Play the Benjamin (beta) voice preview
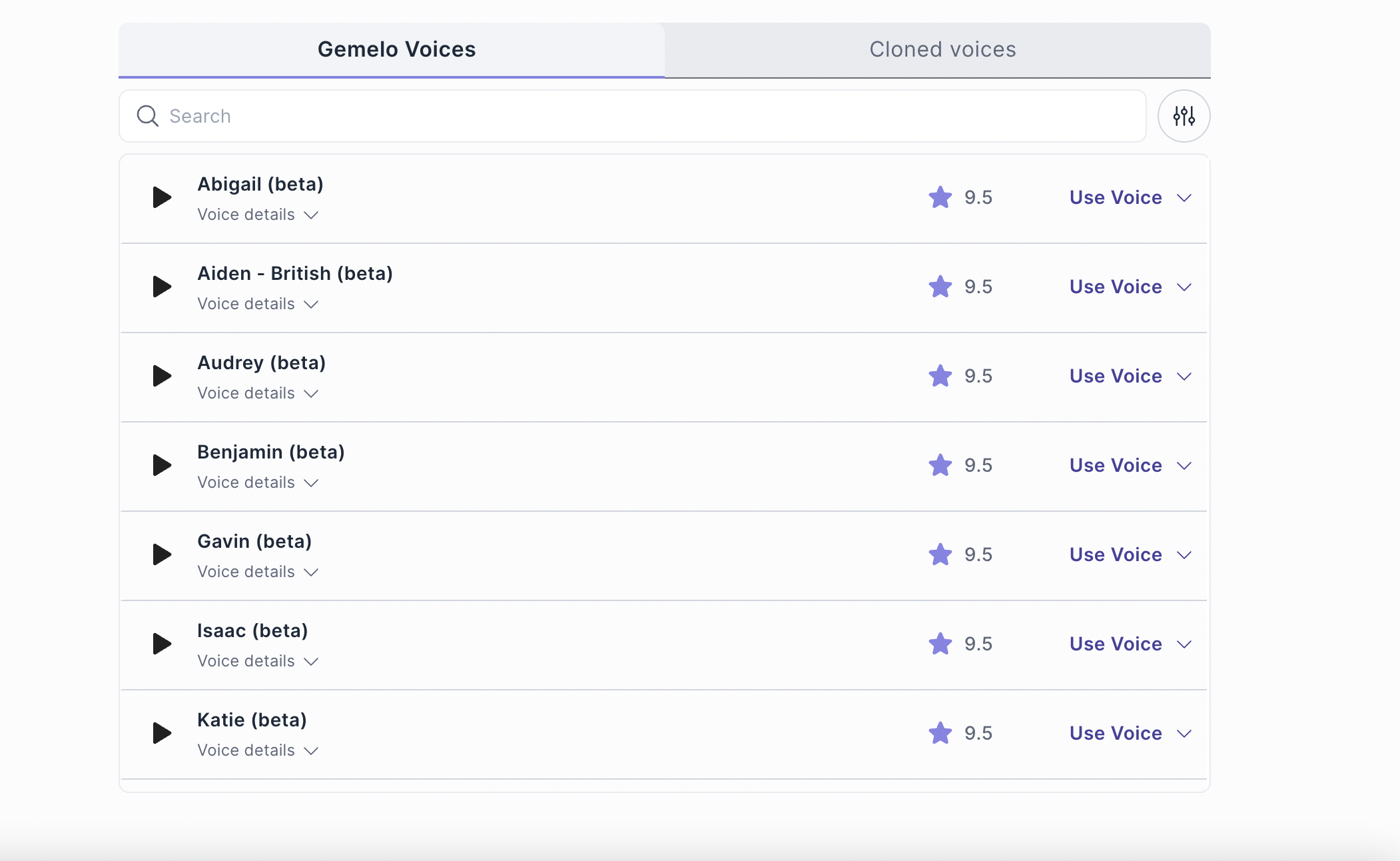Image resolution: width=1400 pixels, height=861 pixels. [162, 465]
